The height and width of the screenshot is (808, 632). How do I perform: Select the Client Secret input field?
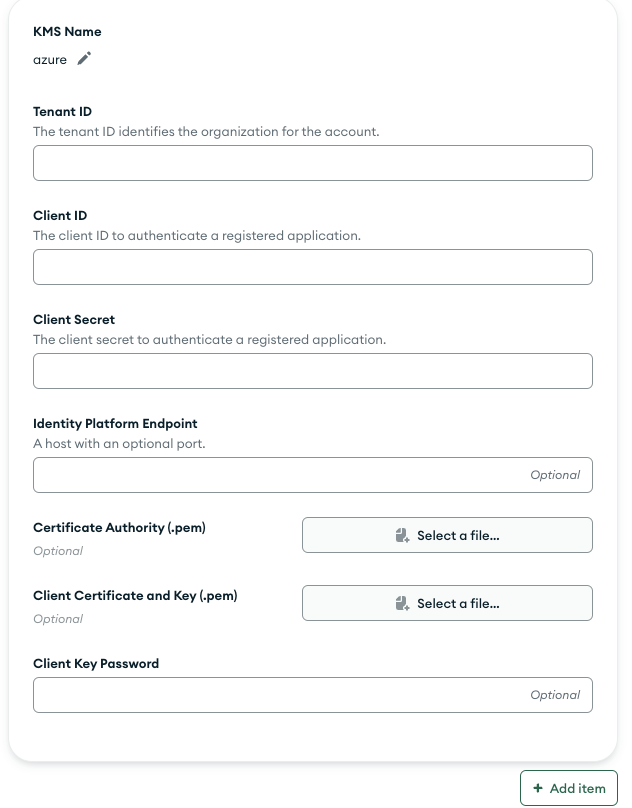[x=312, y=371]
